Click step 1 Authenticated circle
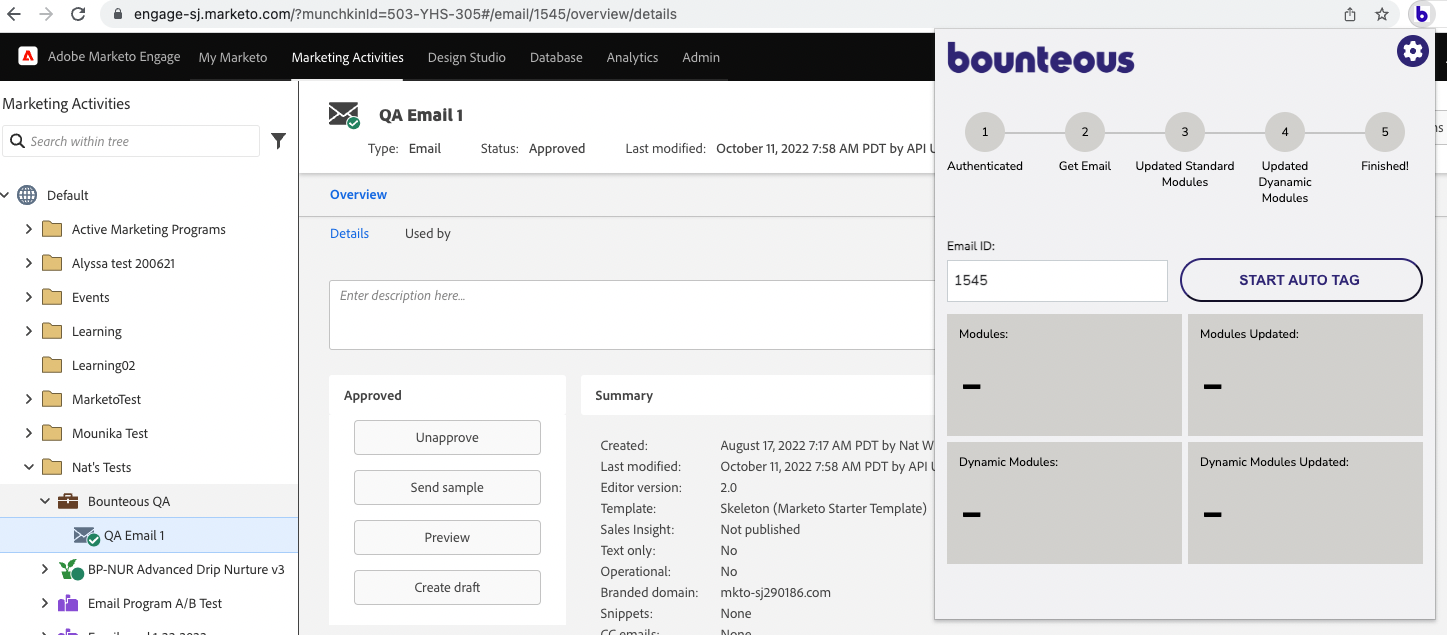The image size is (1447, 635). (985, 132)
